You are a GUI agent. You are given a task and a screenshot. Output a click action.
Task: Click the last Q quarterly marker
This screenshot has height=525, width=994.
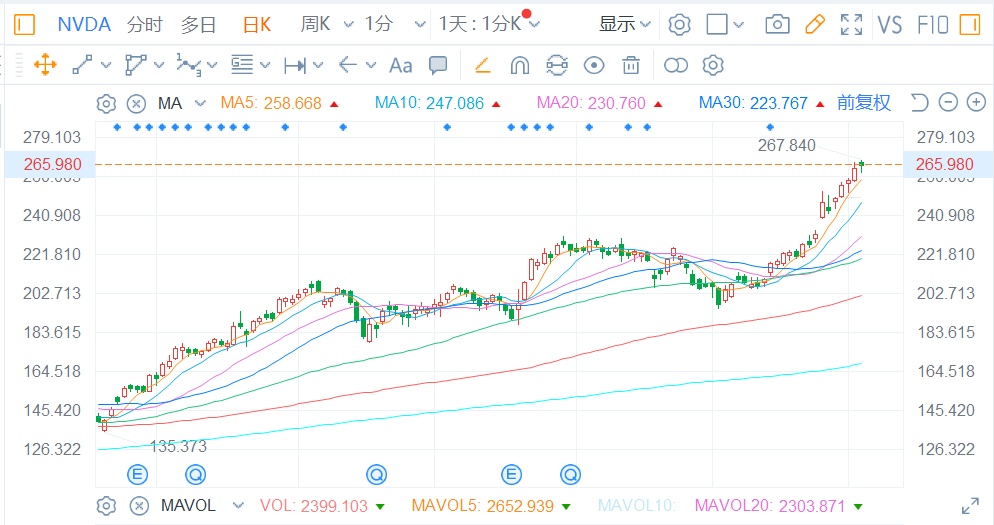point(571,474)
